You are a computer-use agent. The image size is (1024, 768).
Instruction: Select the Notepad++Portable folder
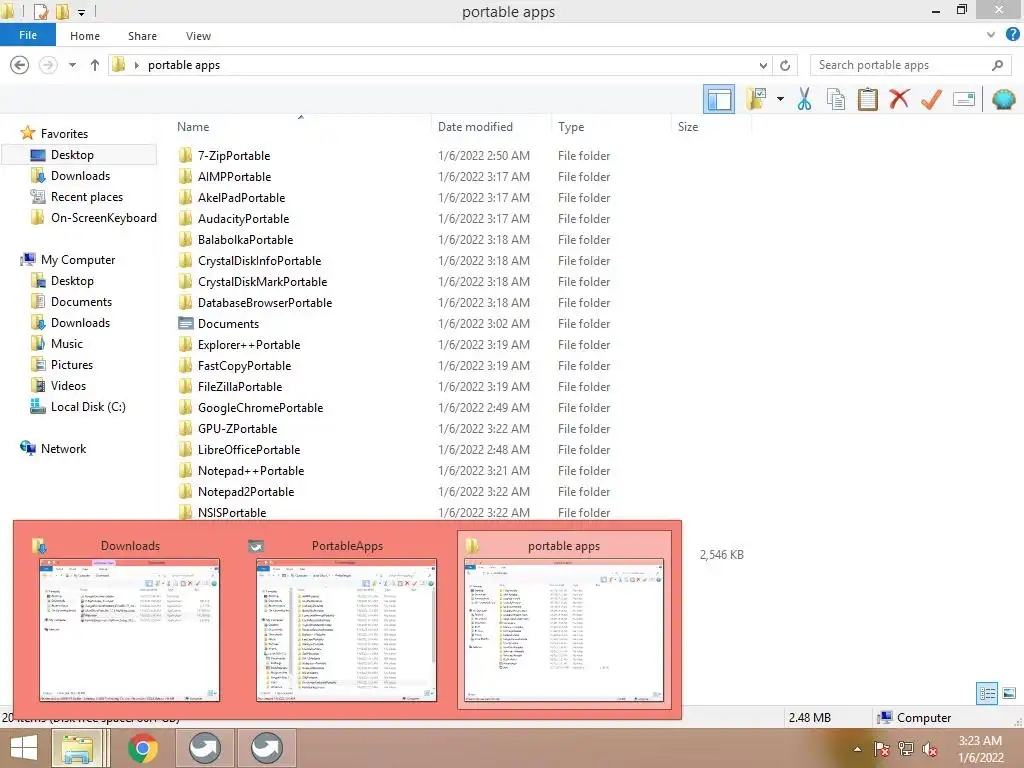[251, 470]
